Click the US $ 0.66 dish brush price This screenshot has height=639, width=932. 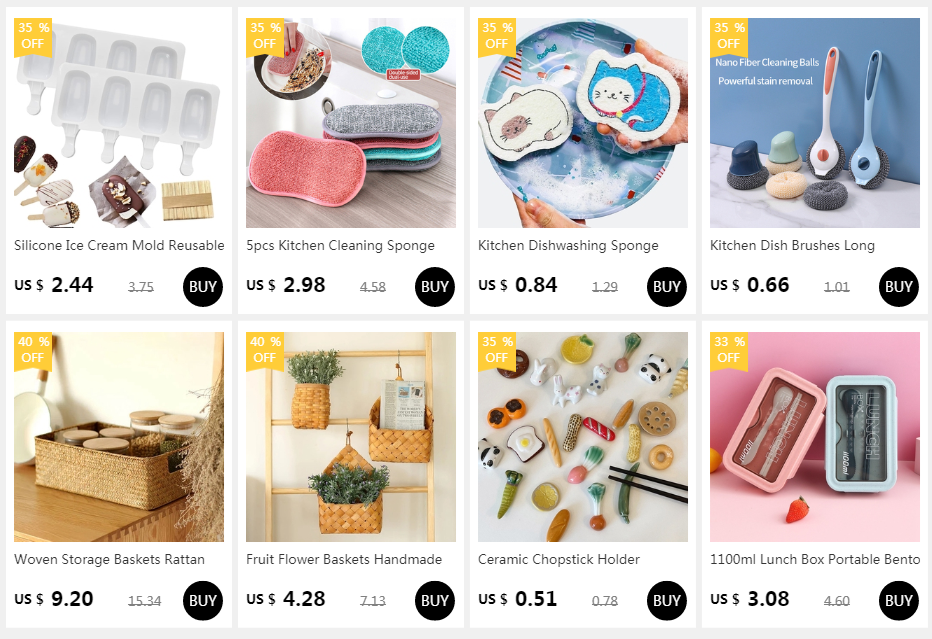pos(750,285)
